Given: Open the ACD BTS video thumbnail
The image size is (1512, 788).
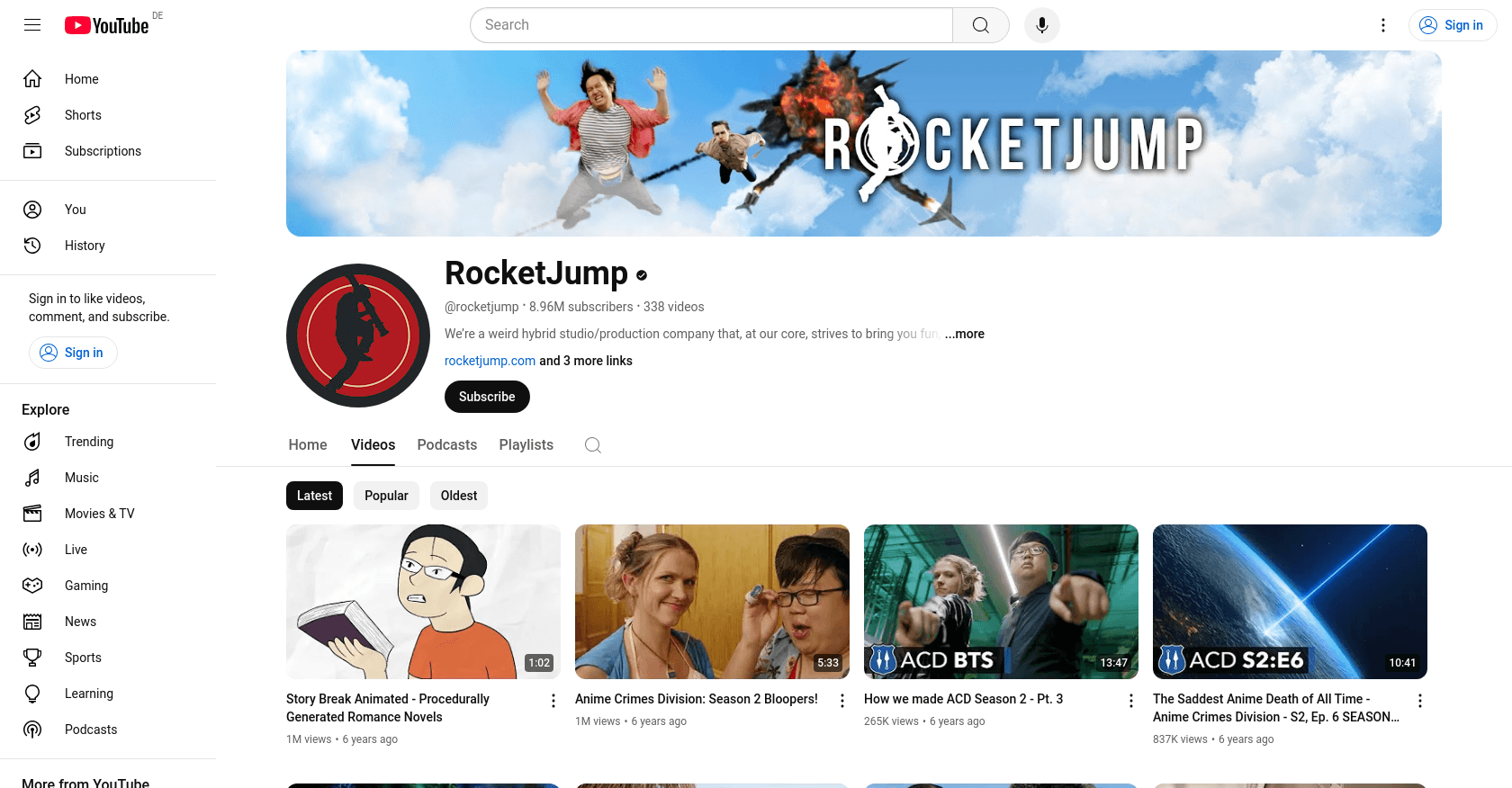Looking at the screenshot, I should [1001, 601].
